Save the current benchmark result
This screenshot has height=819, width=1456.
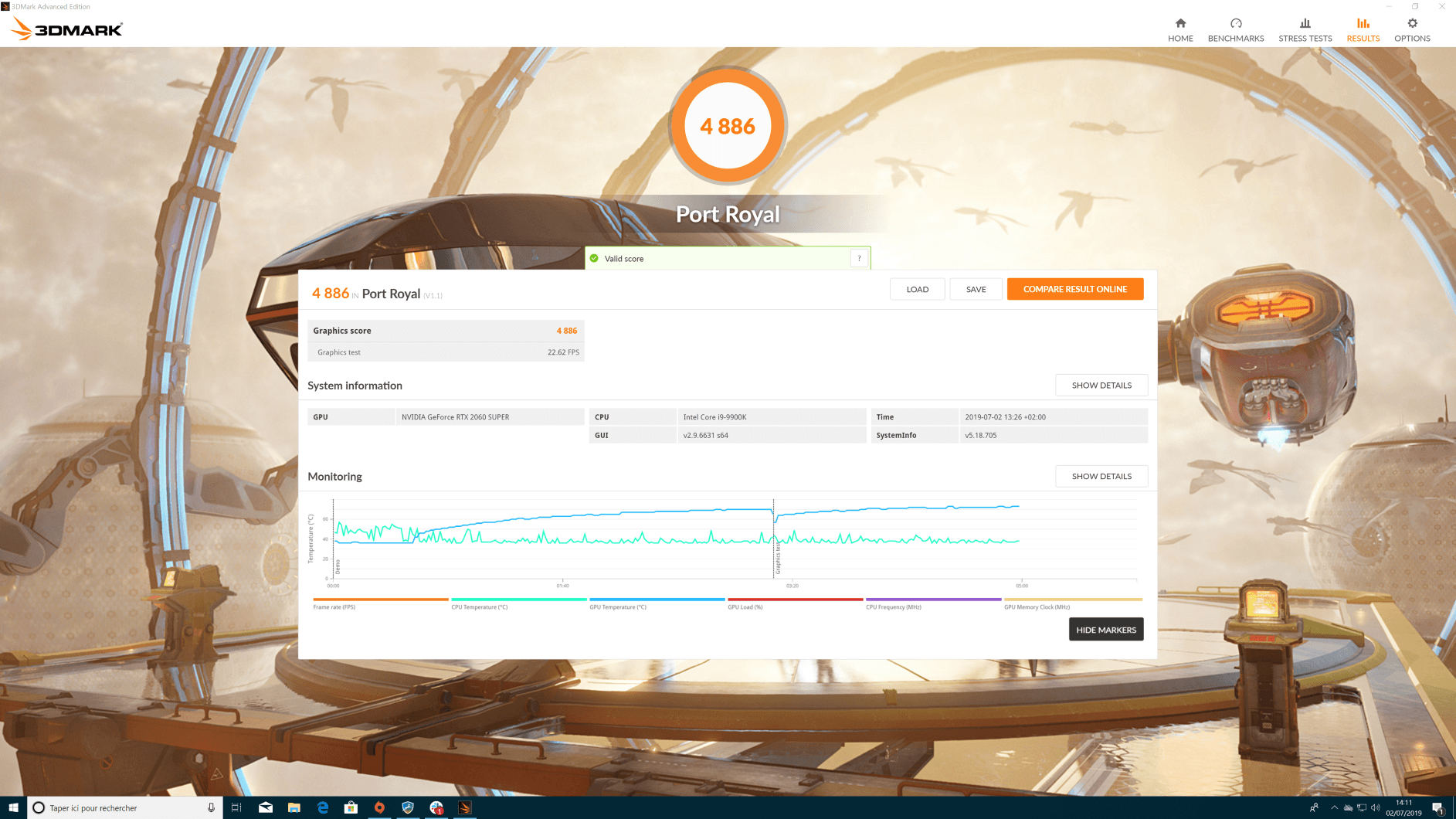976,289
